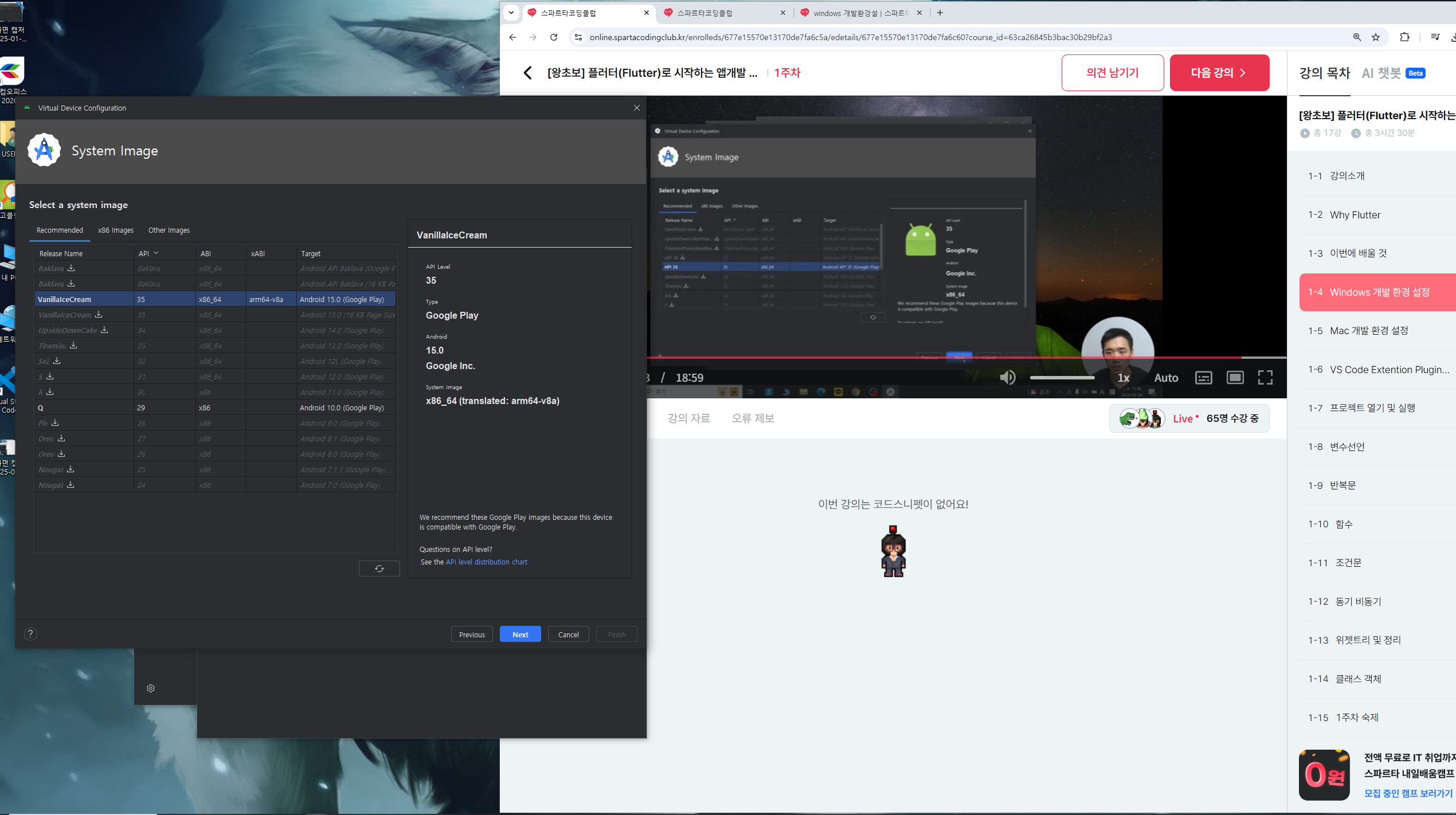Download the UpsideDownCake system image
The width and height of the screenshot is (1456, 815).
click(x=104, y=330)
